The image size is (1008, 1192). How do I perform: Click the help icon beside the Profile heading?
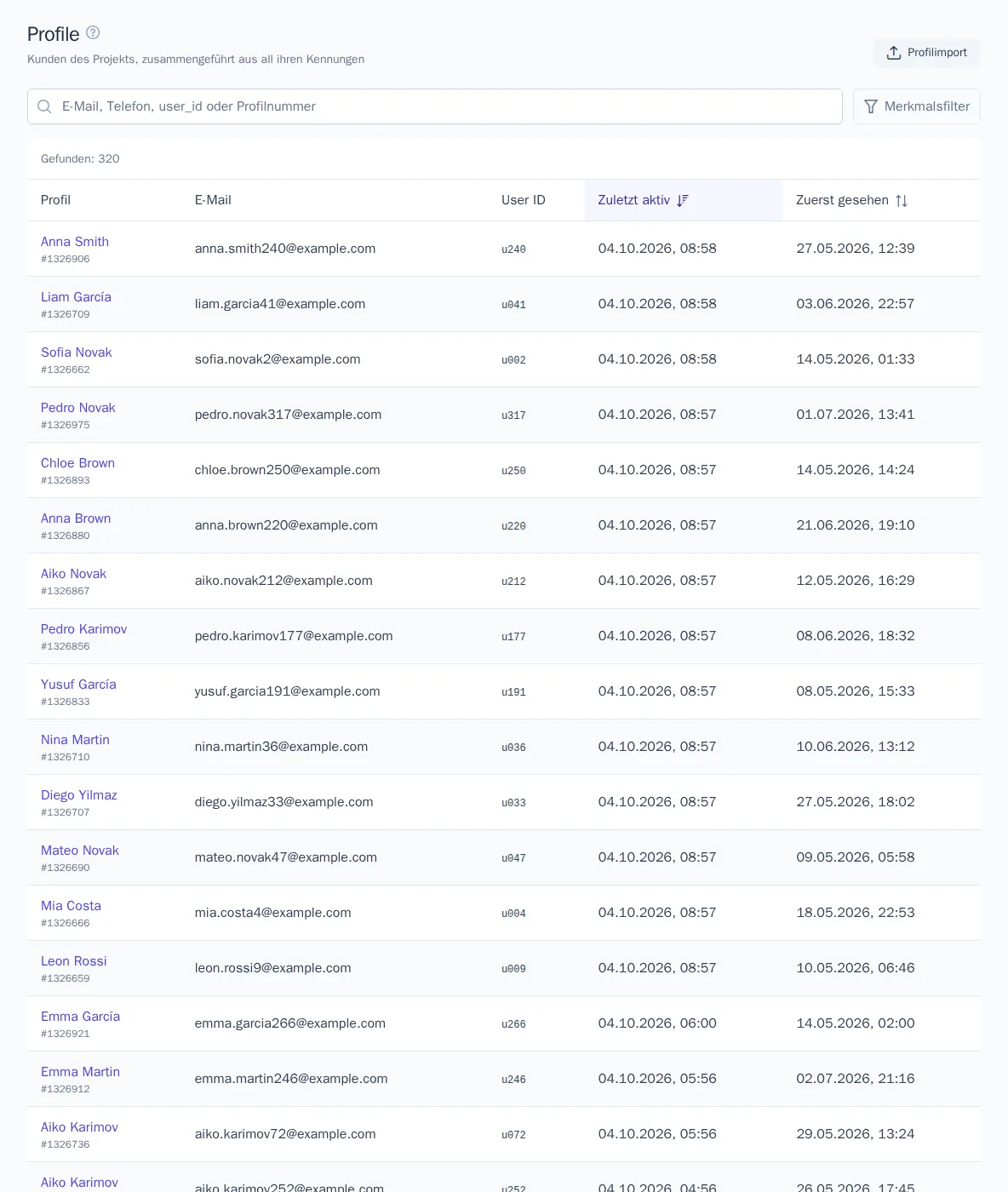click(94, 32)
